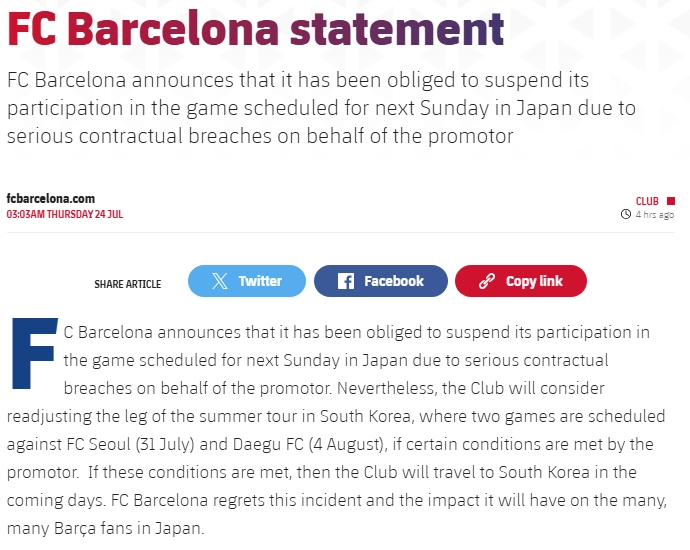
Task: Open the CLUB category tag
Action: 647,201
